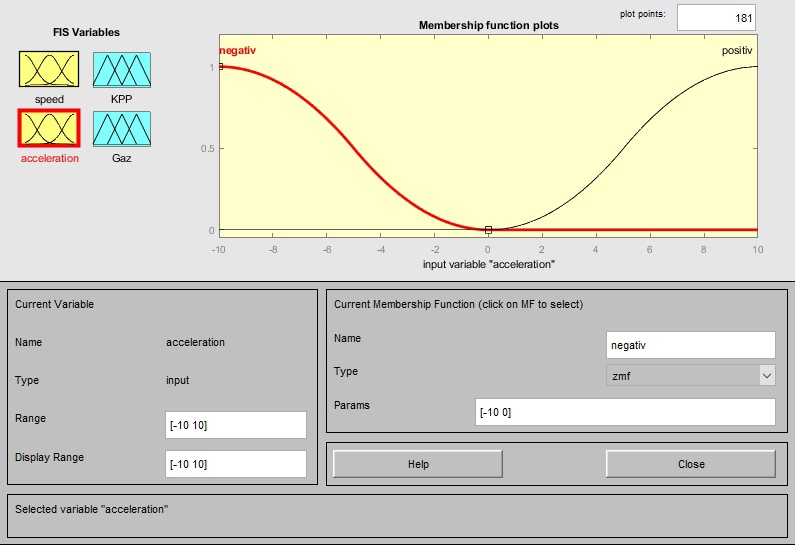Click the 'FIS Variables' heading
Screen dimensions: 795x545
coord(86,32)
